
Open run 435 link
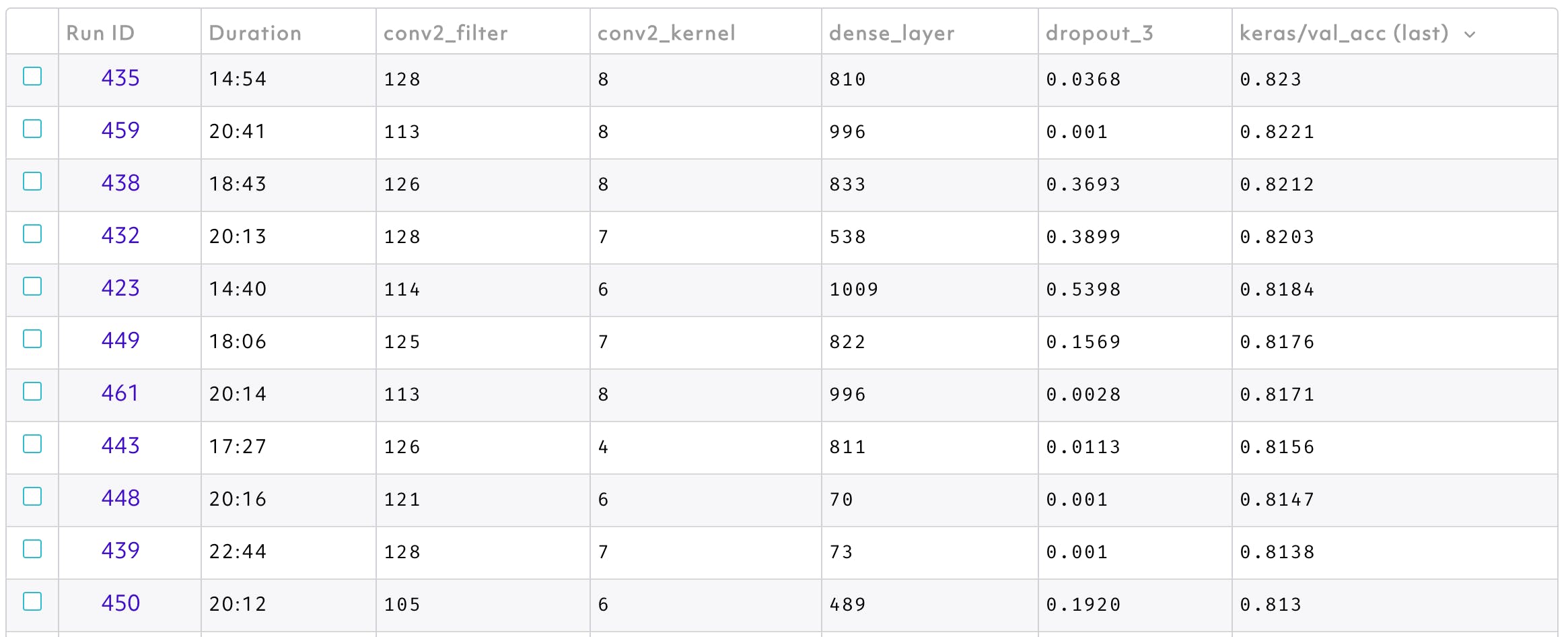pyautogui.click(x=120, y=78)
